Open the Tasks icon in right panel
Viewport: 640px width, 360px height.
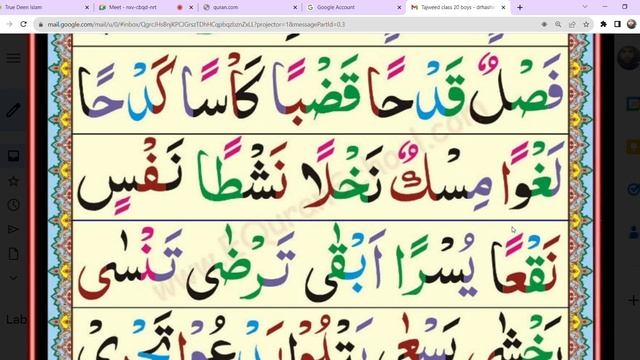click(x=633, y=189)
